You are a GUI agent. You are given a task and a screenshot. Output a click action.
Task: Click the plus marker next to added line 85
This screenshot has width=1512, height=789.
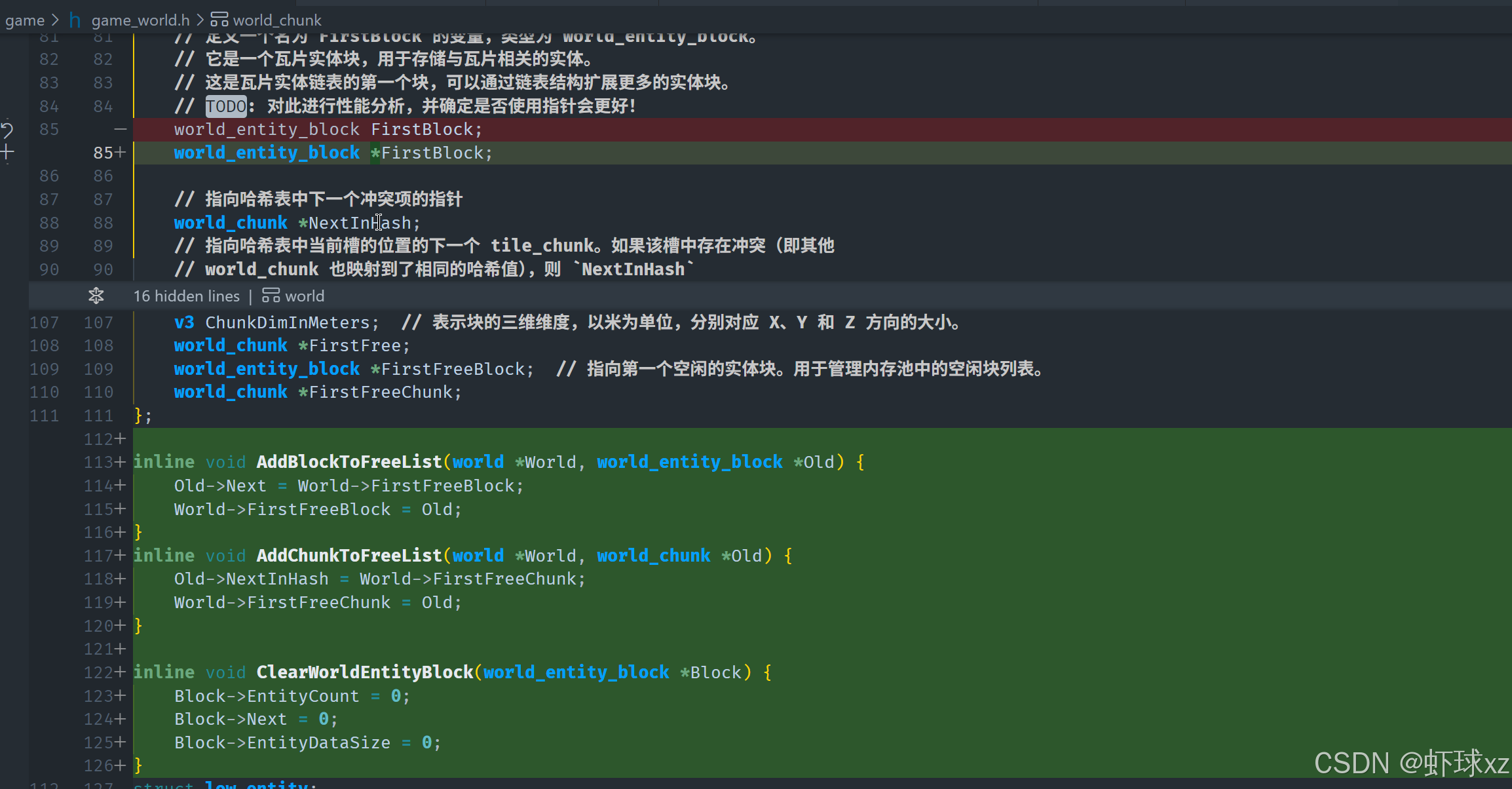(x=120, y=153)
